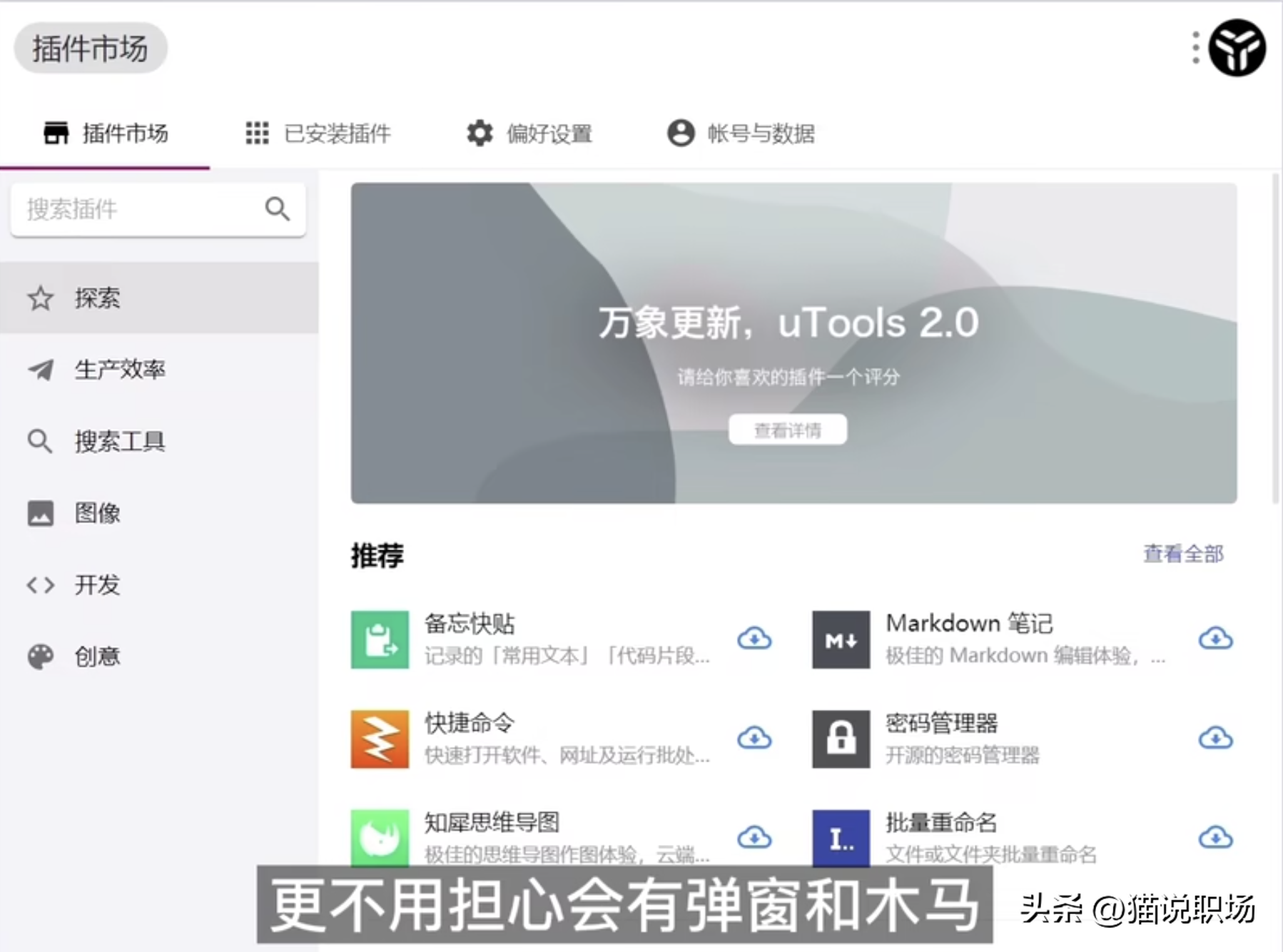Open the 已安装插件 tab
This screenshot has width=1283, height=952.
click(x=318, y=133)
